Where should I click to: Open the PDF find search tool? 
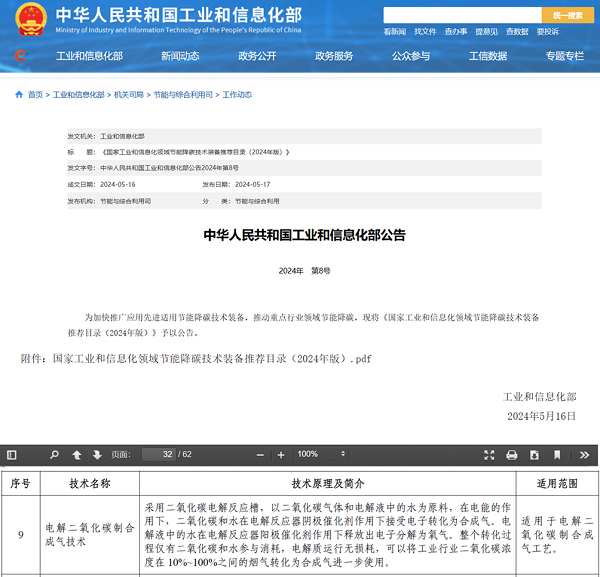tap(55, 454)
